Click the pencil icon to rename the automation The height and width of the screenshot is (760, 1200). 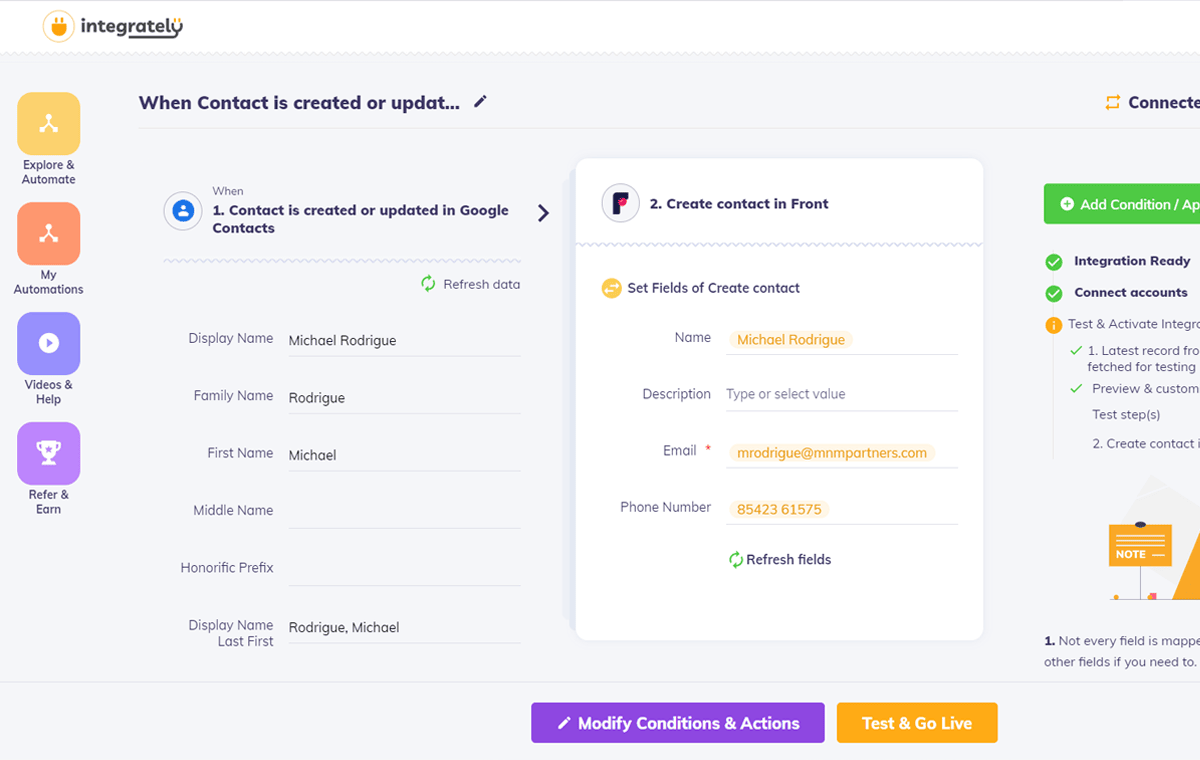coord(480,101)
